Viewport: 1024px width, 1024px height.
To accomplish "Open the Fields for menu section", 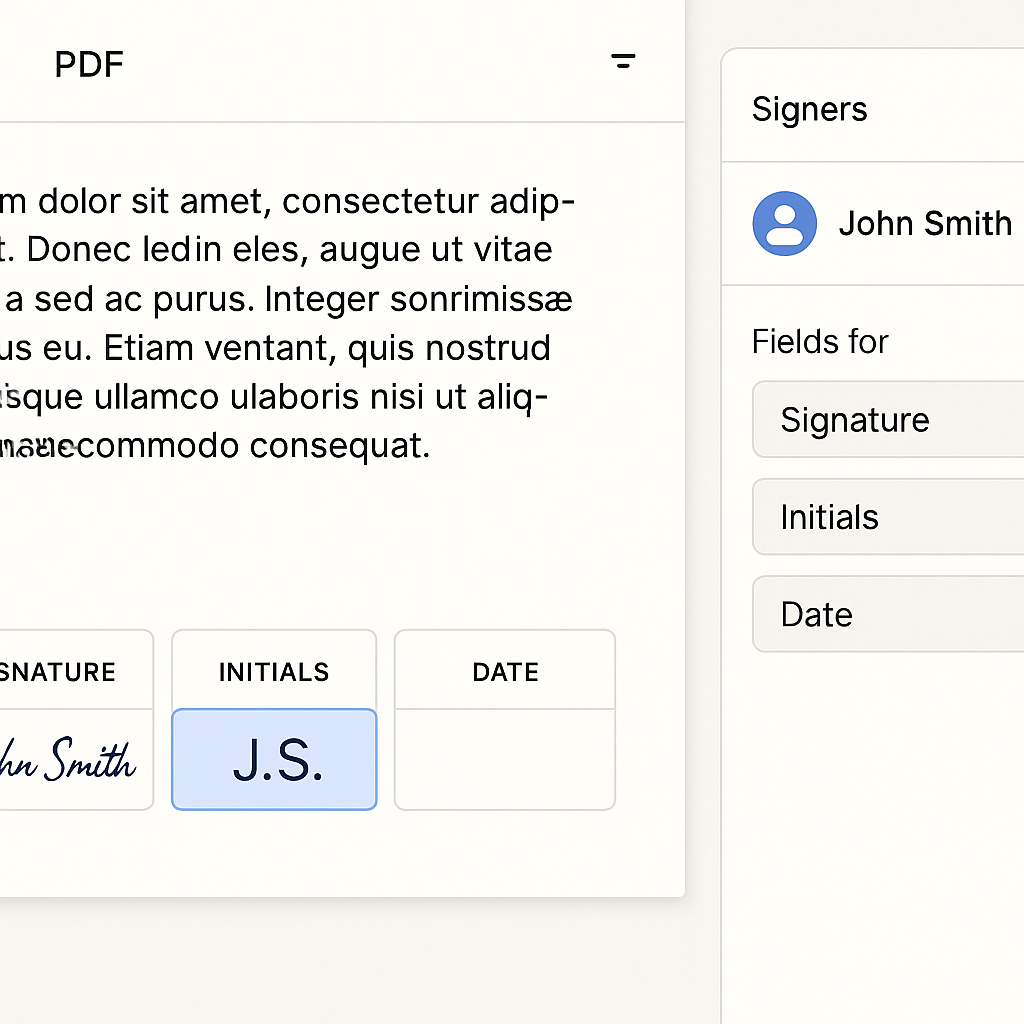I will [x=820, y=341].
